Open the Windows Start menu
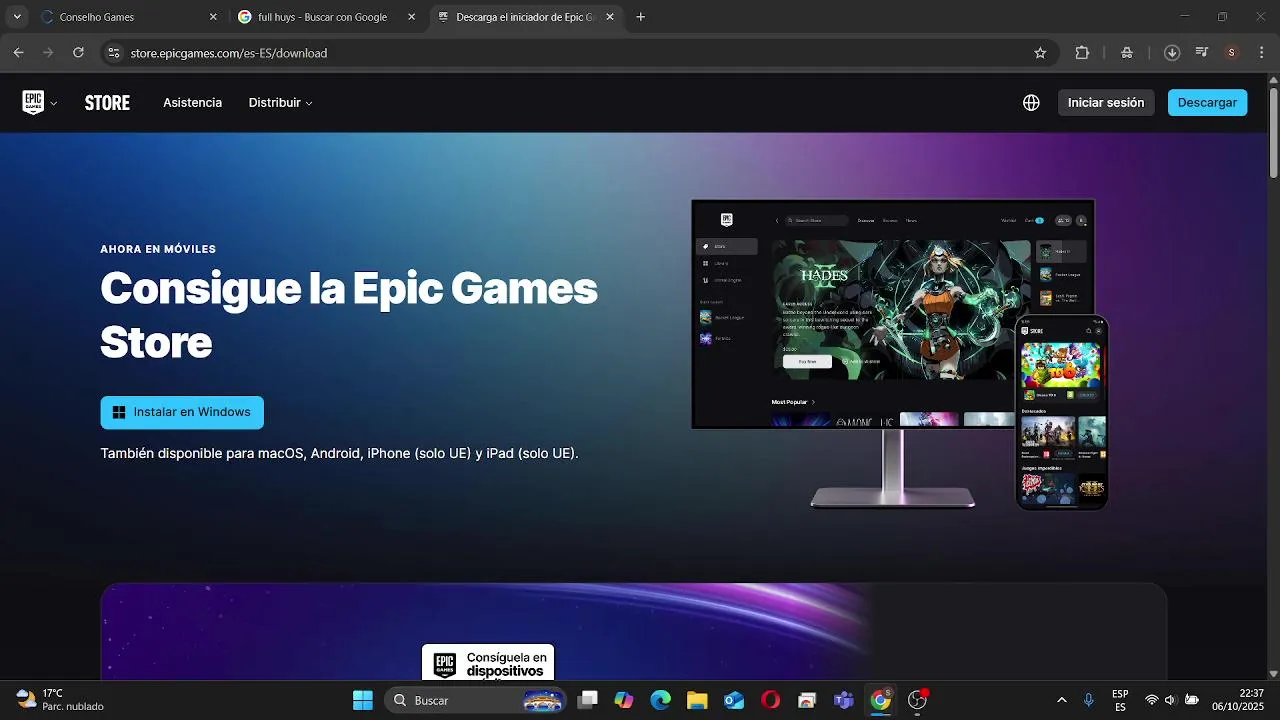The image size is (1280, 720). 363,700
